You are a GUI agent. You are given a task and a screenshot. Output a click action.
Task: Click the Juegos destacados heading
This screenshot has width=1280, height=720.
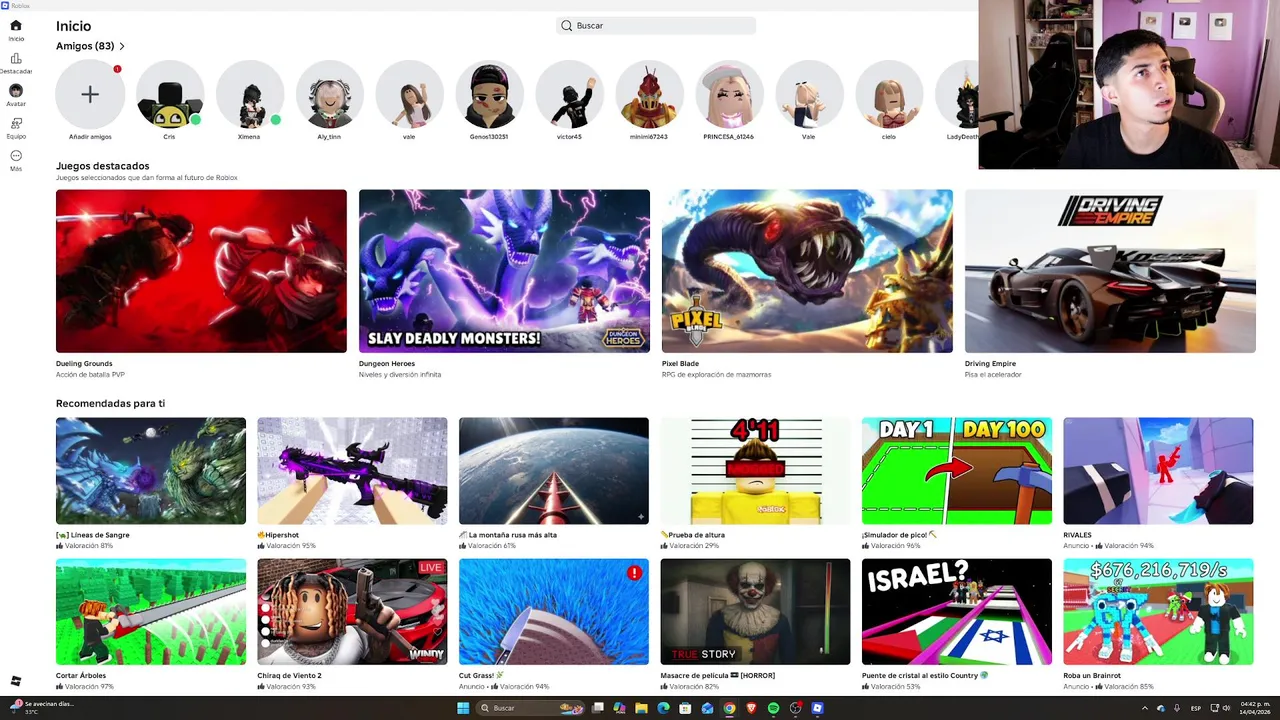pos(102,166)
